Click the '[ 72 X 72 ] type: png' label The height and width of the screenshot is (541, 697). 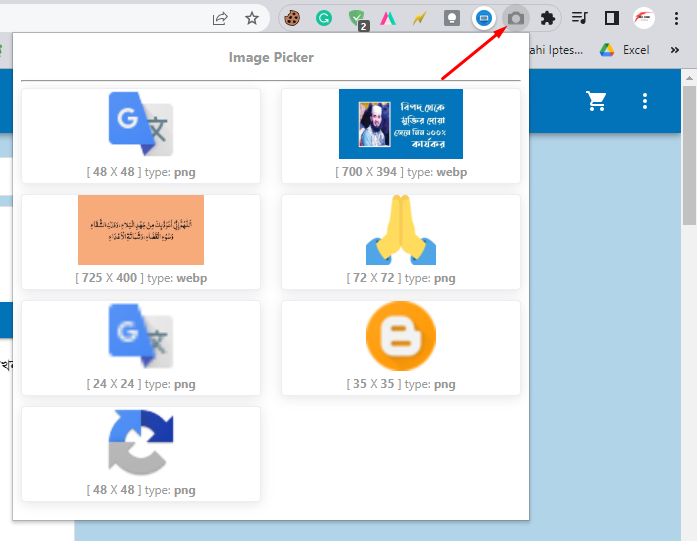(x=401, y=278)
